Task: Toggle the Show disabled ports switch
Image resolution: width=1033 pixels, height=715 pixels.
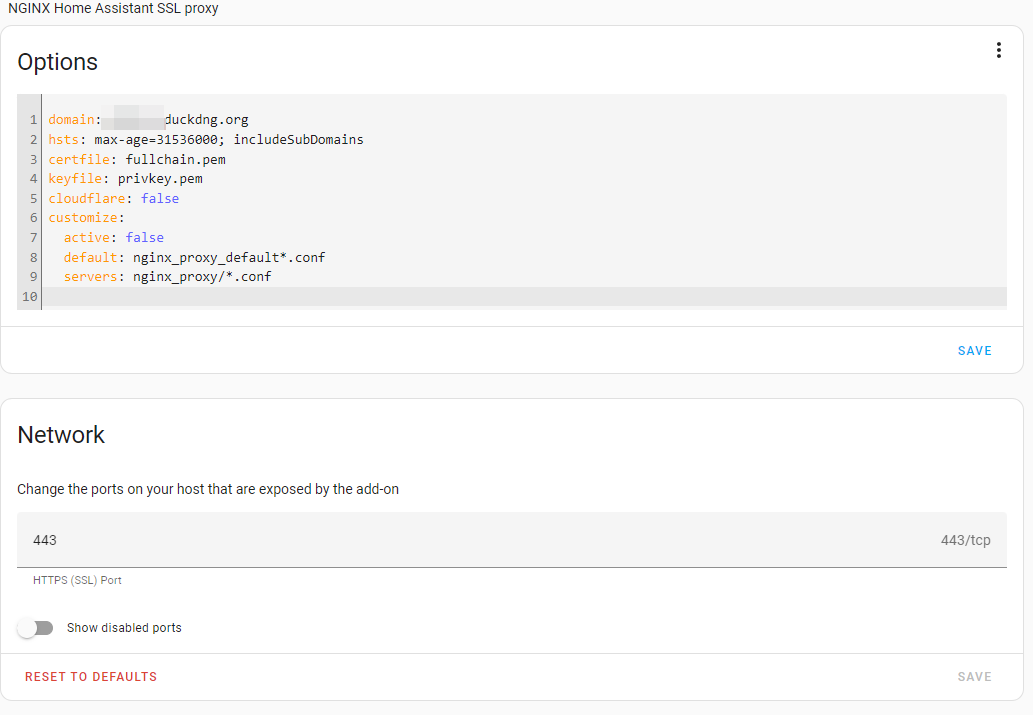Action: (x=36, y=628)
